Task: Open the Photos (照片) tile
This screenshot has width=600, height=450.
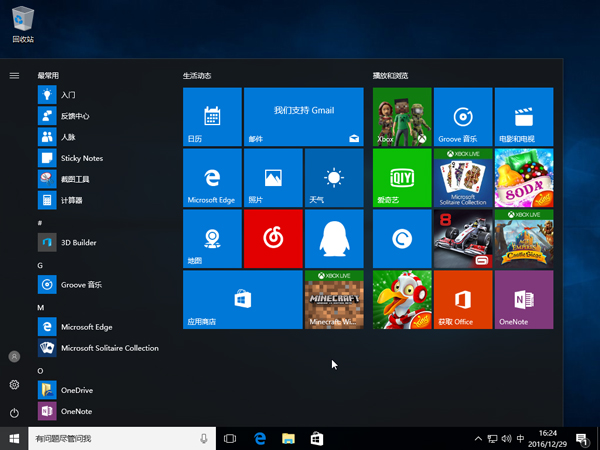Action: pos(272,178)
